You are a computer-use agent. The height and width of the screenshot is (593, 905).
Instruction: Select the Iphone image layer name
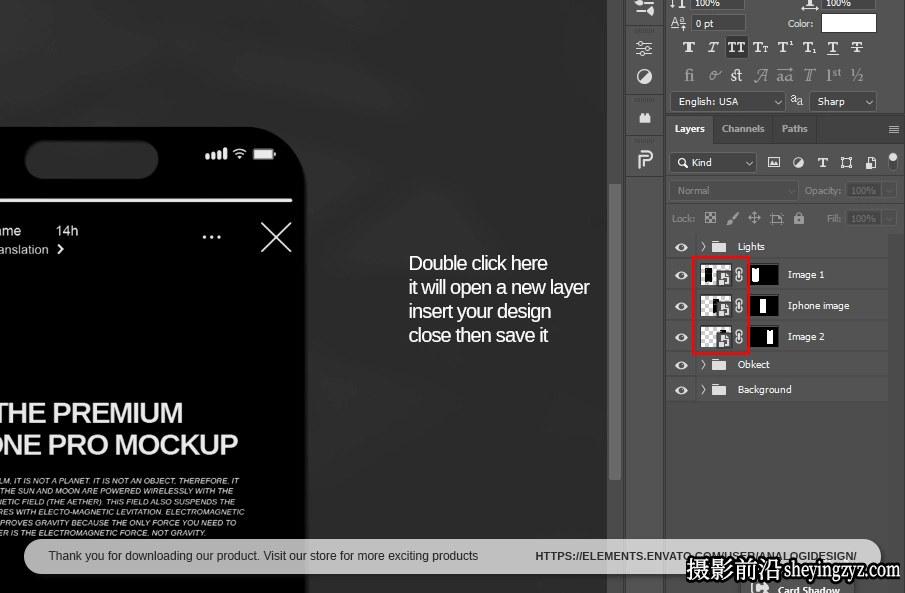[818, 305]
